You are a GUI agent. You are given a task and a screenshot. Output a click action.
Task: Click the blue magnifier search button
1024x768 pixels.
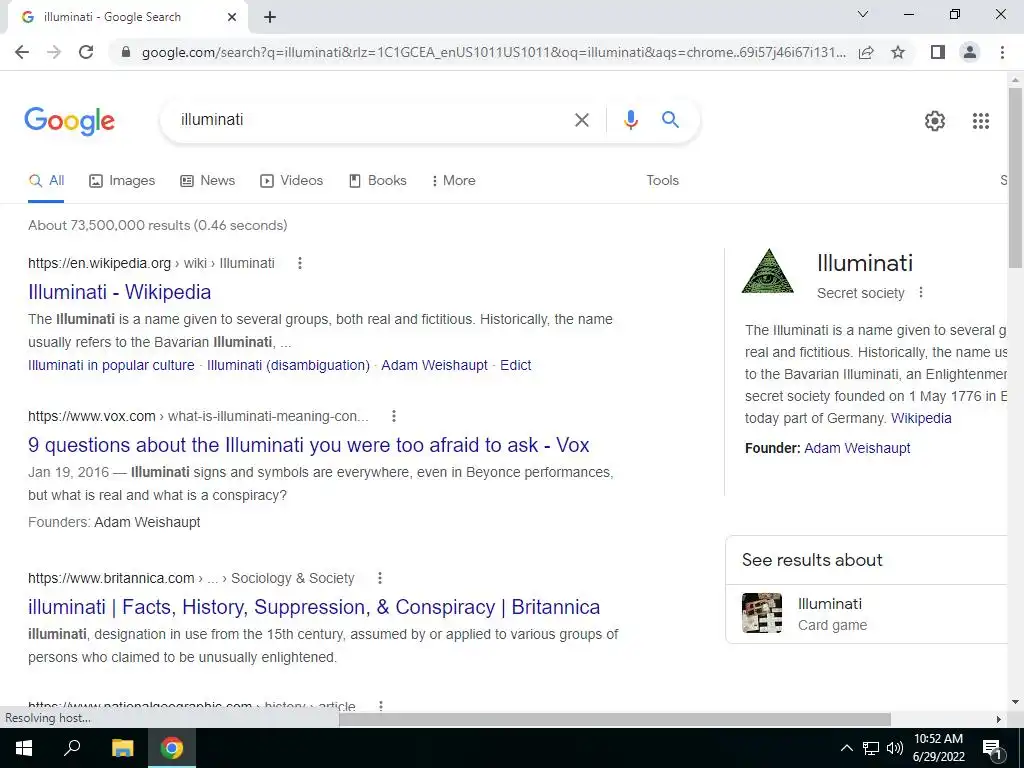(670, 120)
